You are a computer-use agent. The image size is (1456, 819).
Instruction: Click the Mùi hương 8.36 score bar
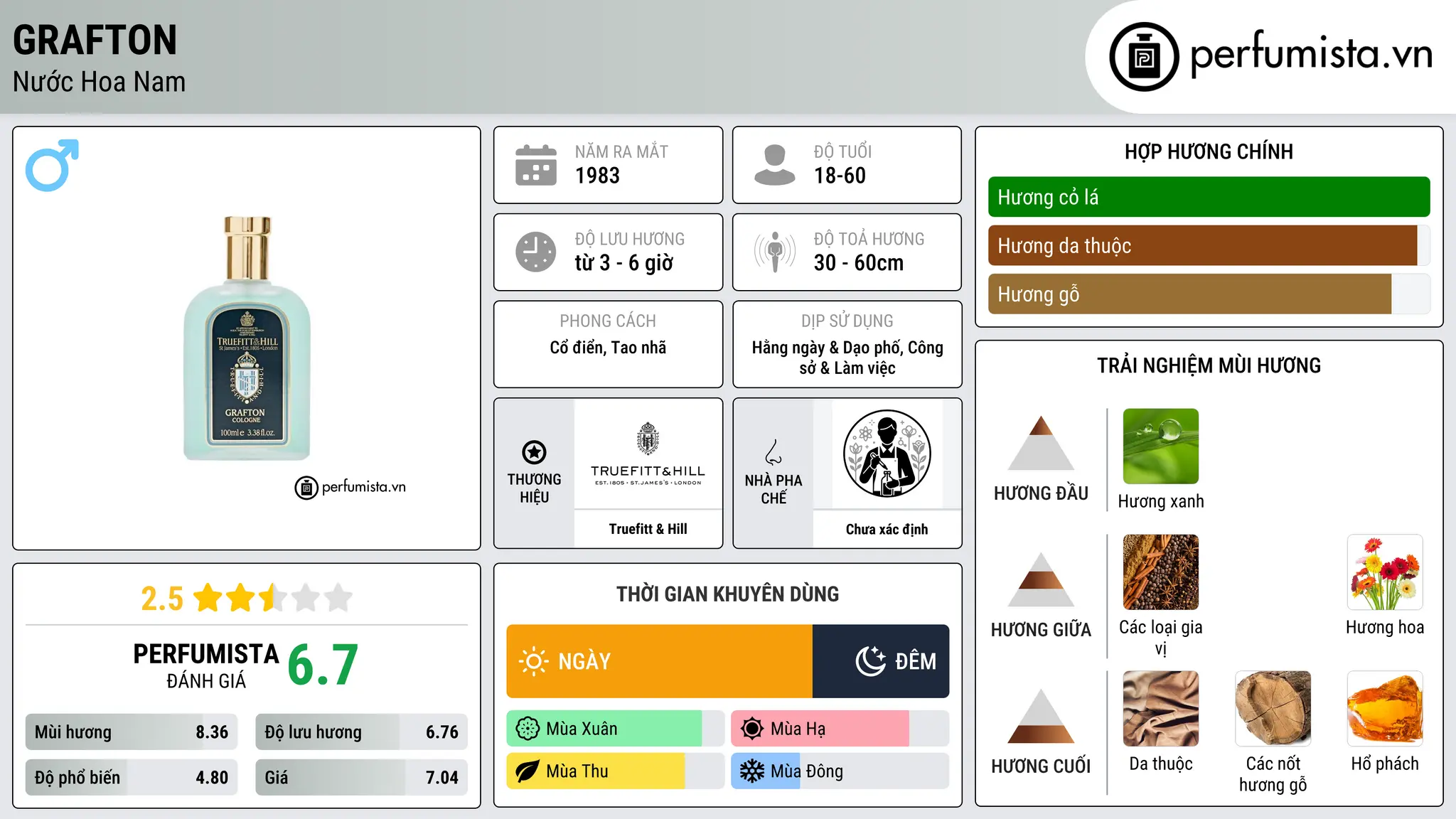[132, 732]
